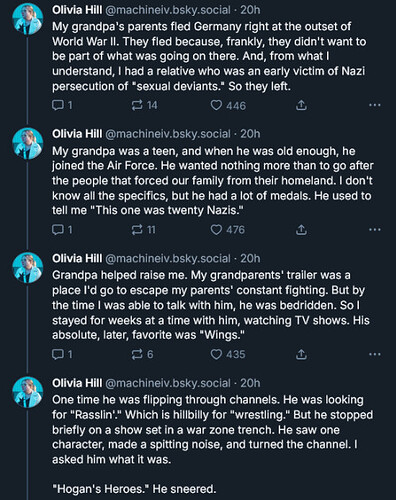This screenshot has height=500, width=396.
Task: Open Olivia Hill's avatar on the Hogan's Heroes post
Action: click(x=28, y=392)
